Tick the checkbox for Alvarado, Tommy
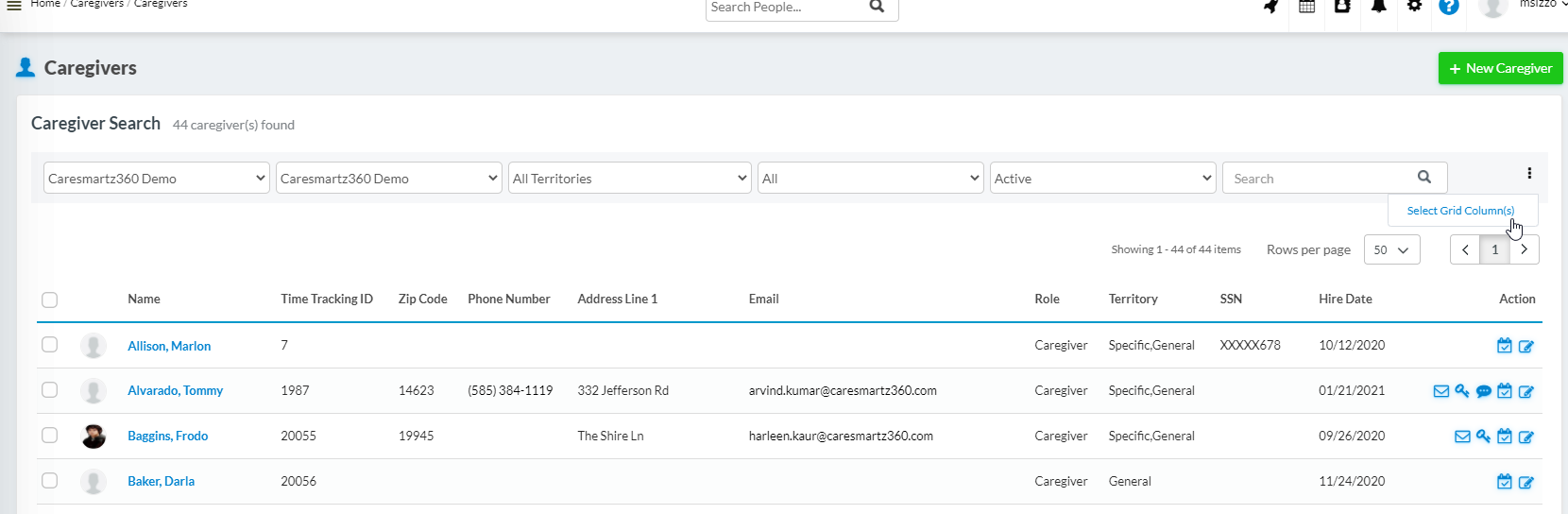 [x=50, y=390]
